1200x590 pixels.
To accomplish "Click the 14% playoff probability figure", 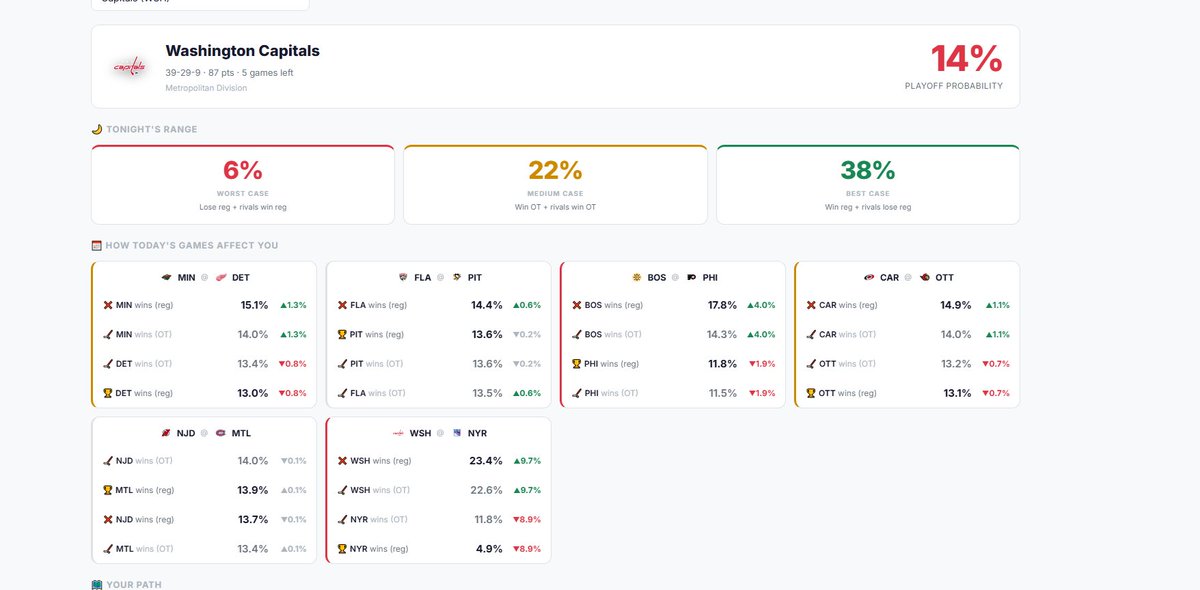I will (x=966, y=59).
